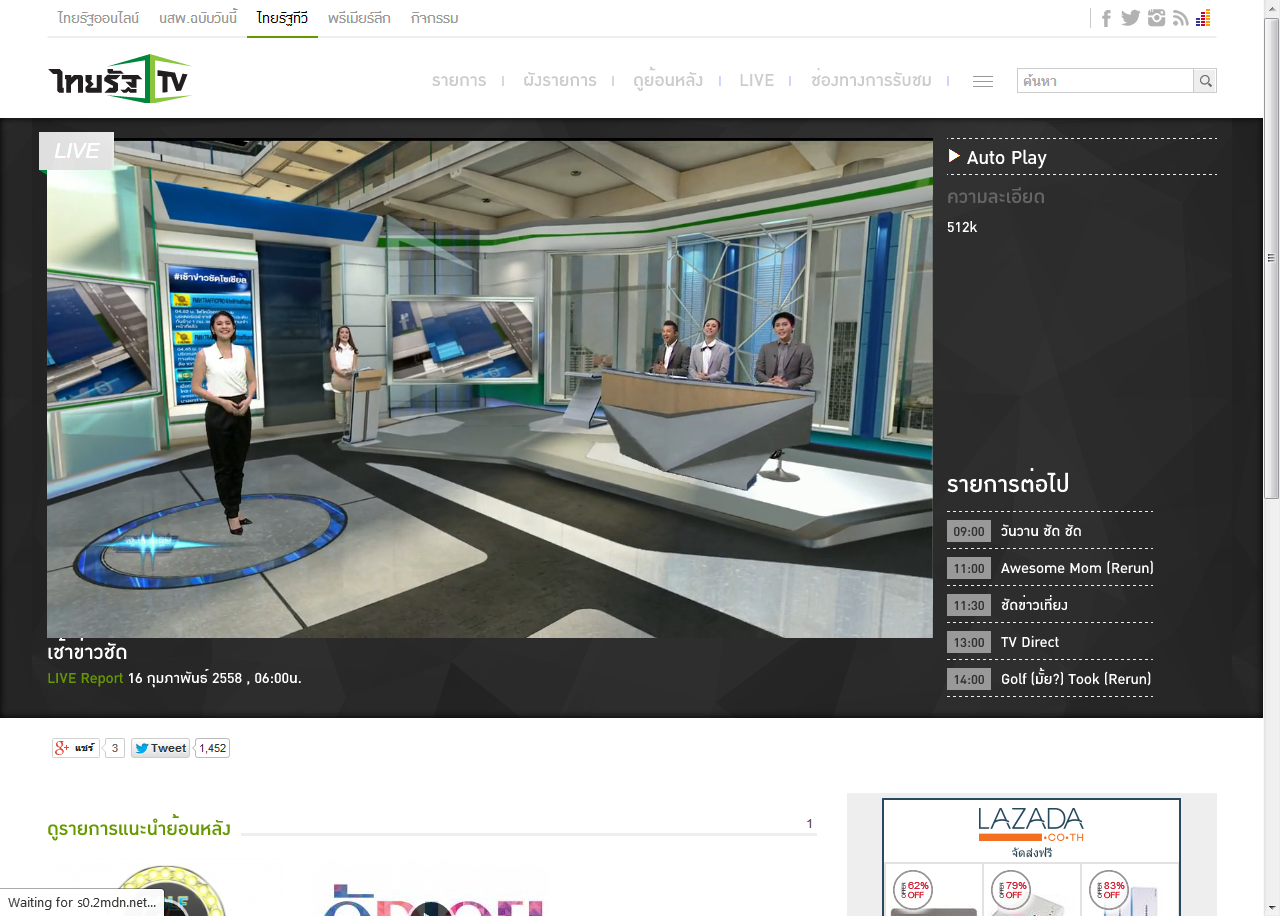
Task: Select the 512k quality option
Action: (x=962, y=227)
